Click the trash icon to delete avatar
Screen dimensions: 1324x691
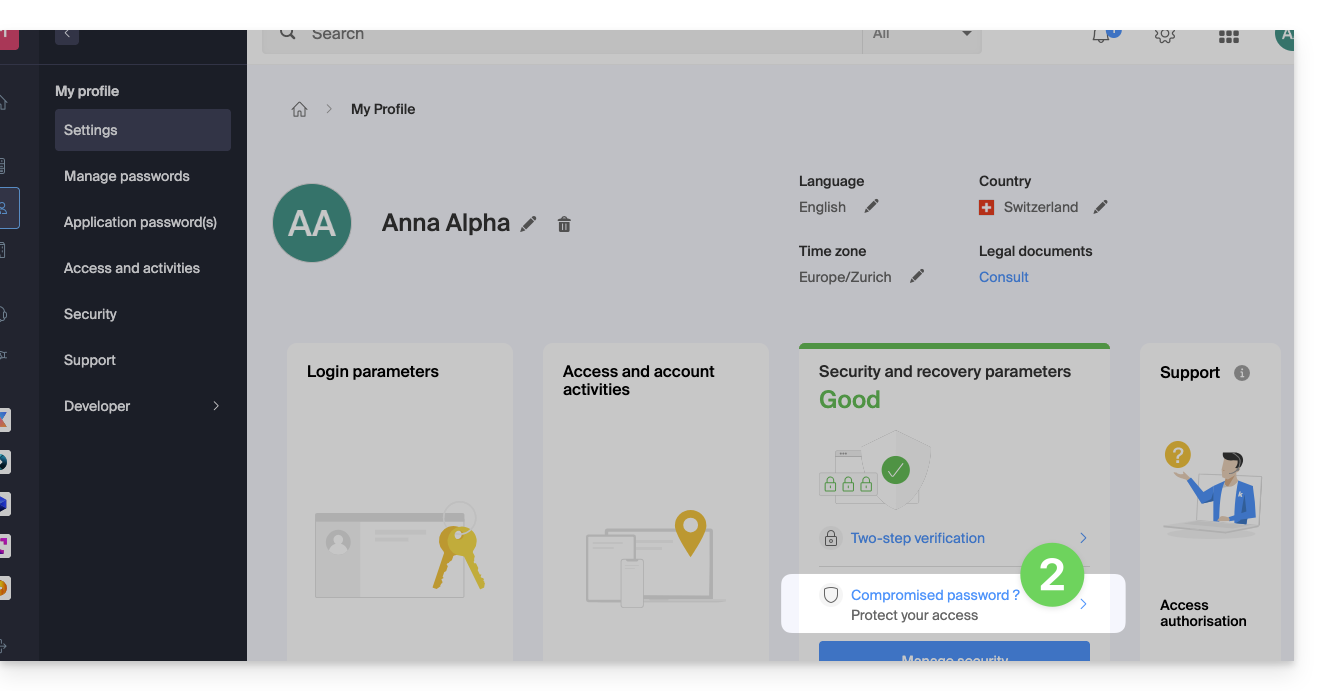[564, 224]
